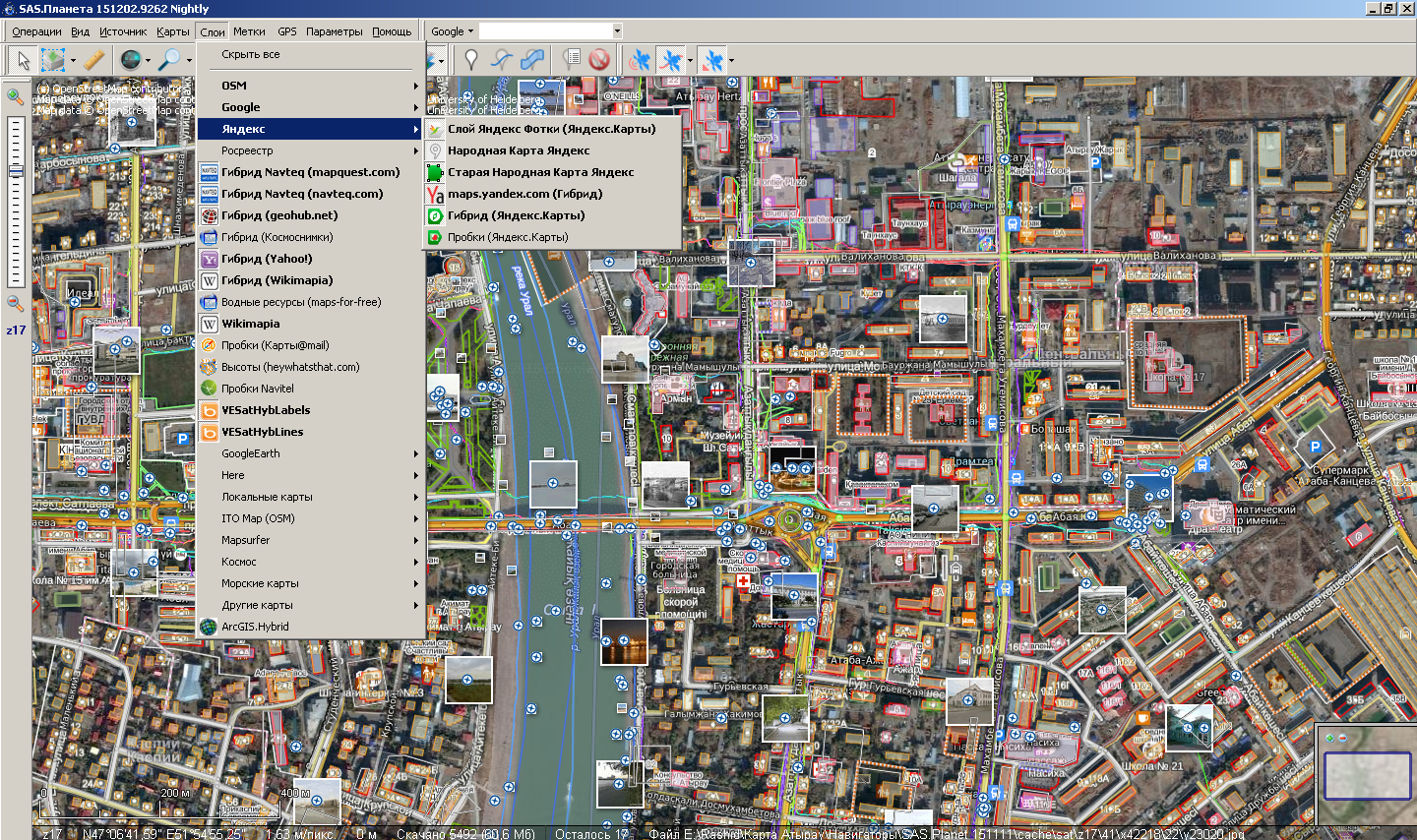
Task: Expand the Локальные карты submenu
Action: point(310,497)
